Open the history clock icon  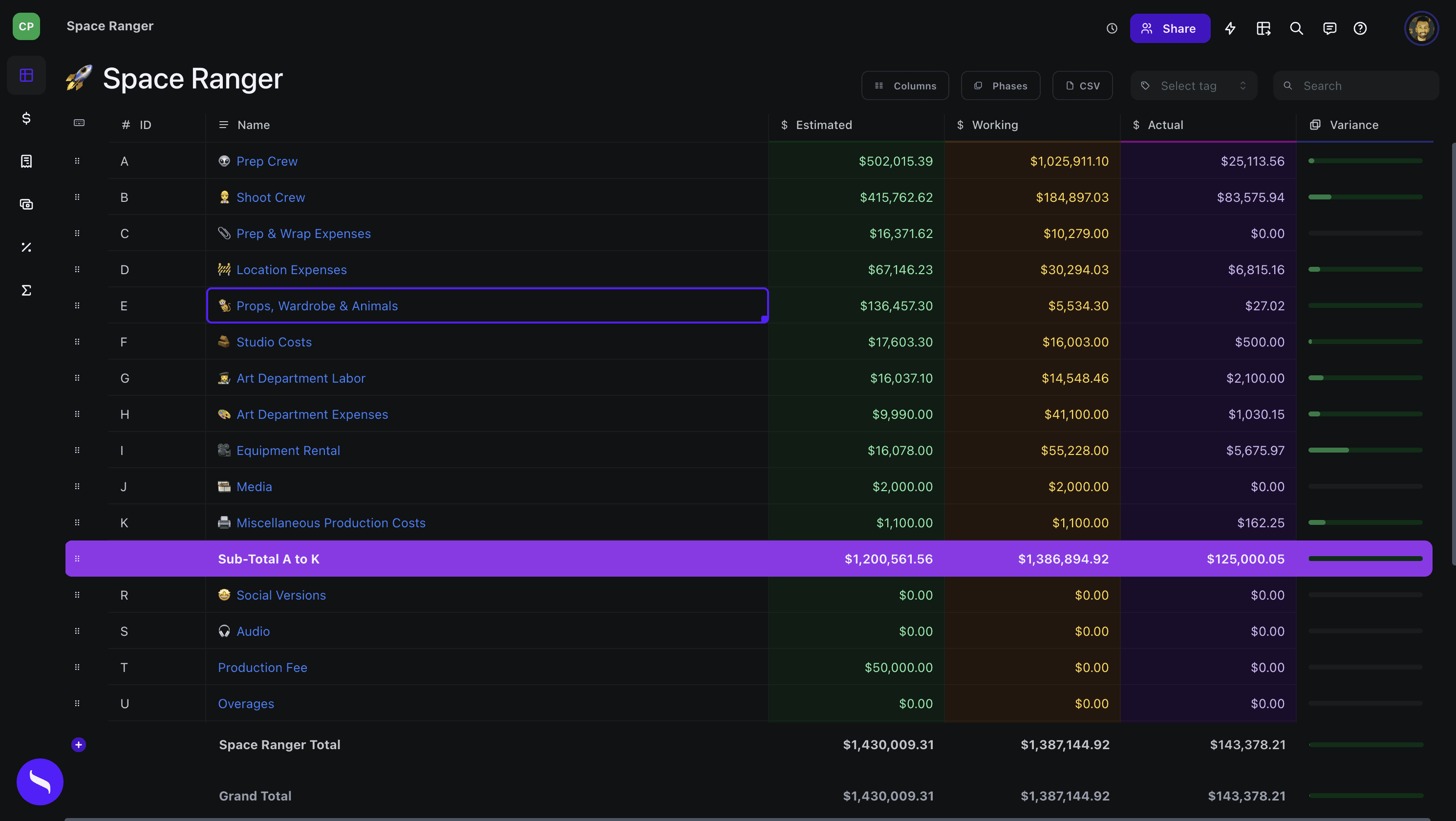(x=1111, y=28)
